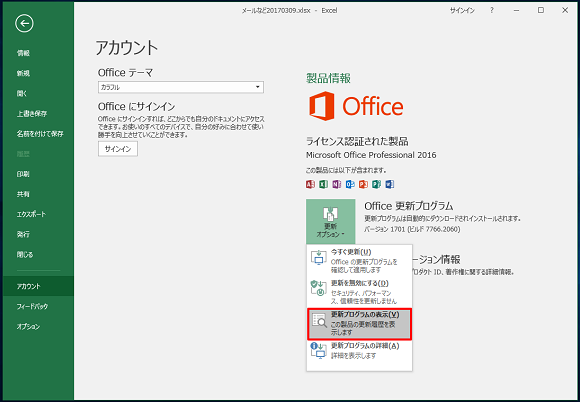Select 新規 in the sidebar
The height and width of the screenshot is (402, 580).
pos(23,74)
